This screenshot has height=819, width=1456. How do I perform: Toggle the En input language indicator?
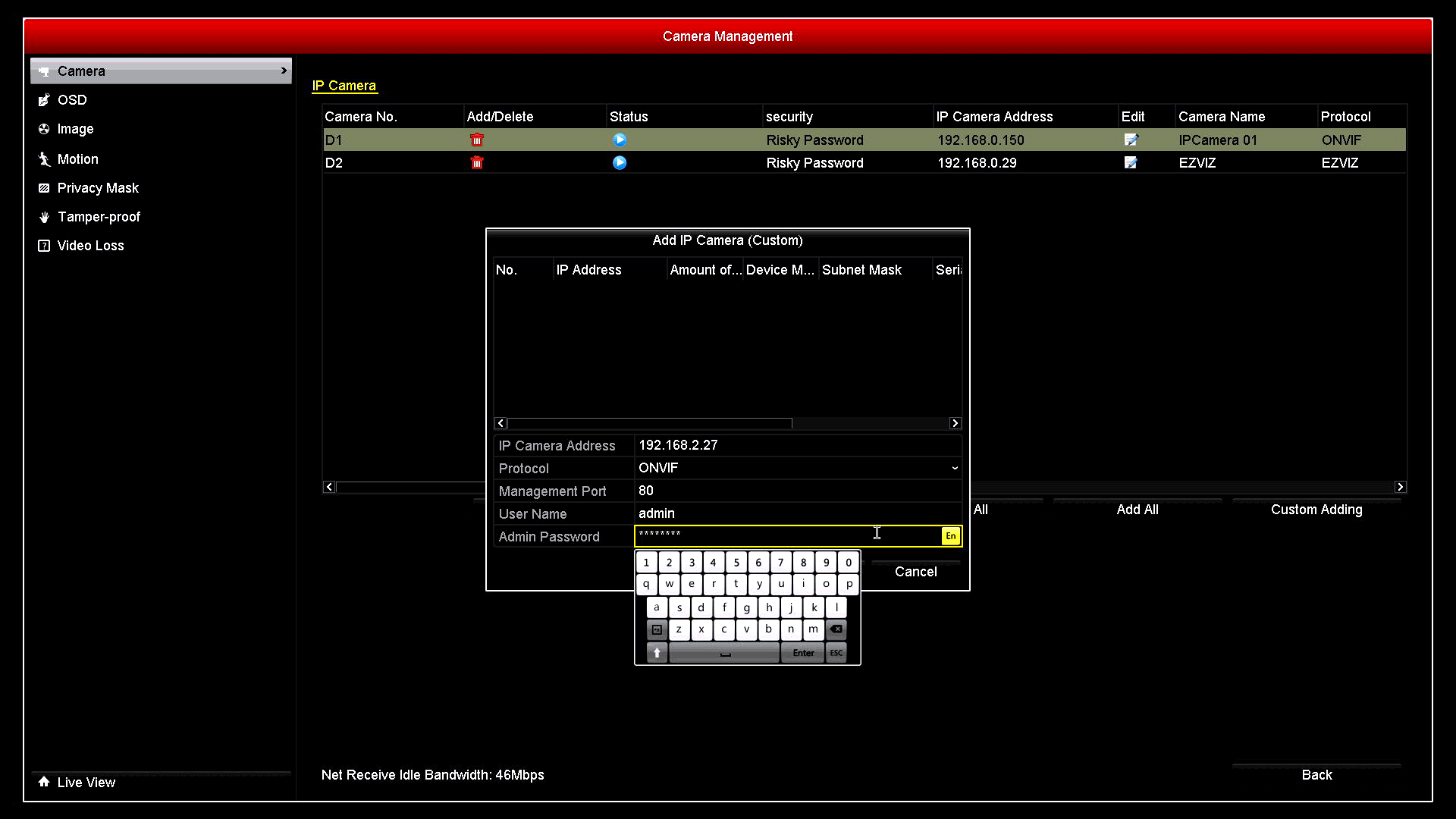click(950, 536)
